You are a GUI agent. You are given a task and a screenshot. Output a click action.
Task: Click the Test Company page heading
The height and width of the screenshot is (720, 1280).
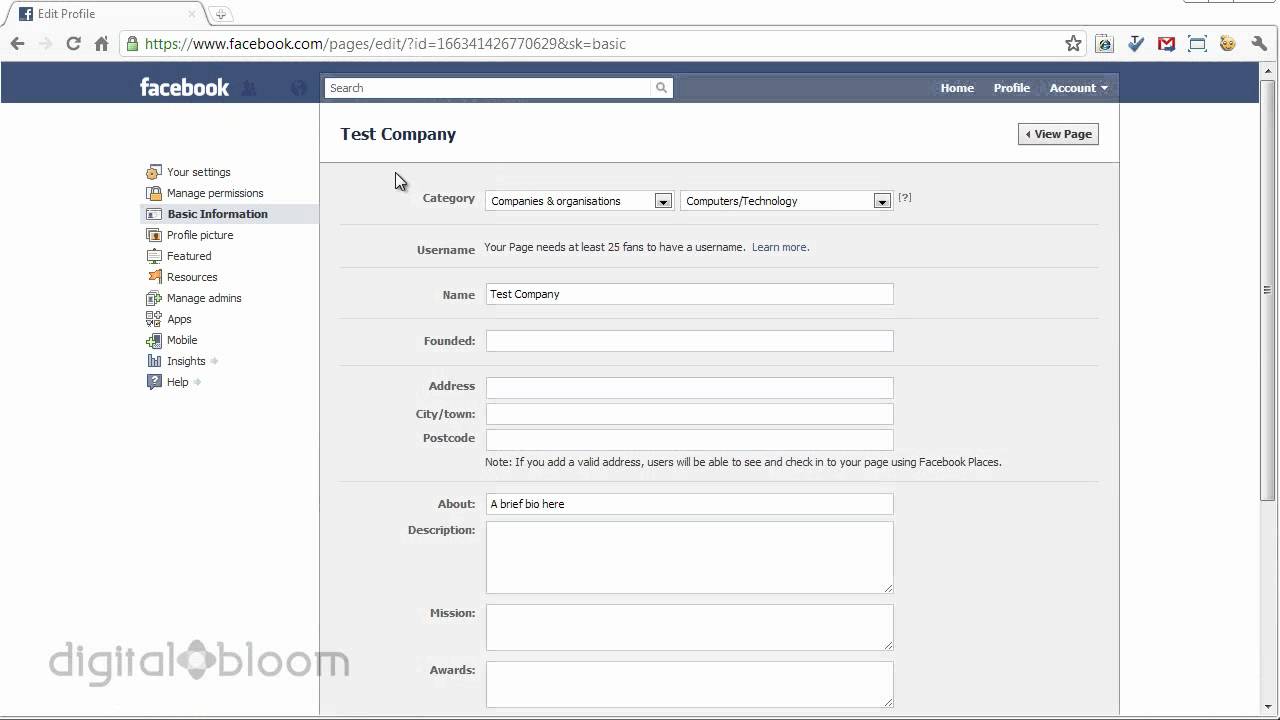[x=398, y=134]
